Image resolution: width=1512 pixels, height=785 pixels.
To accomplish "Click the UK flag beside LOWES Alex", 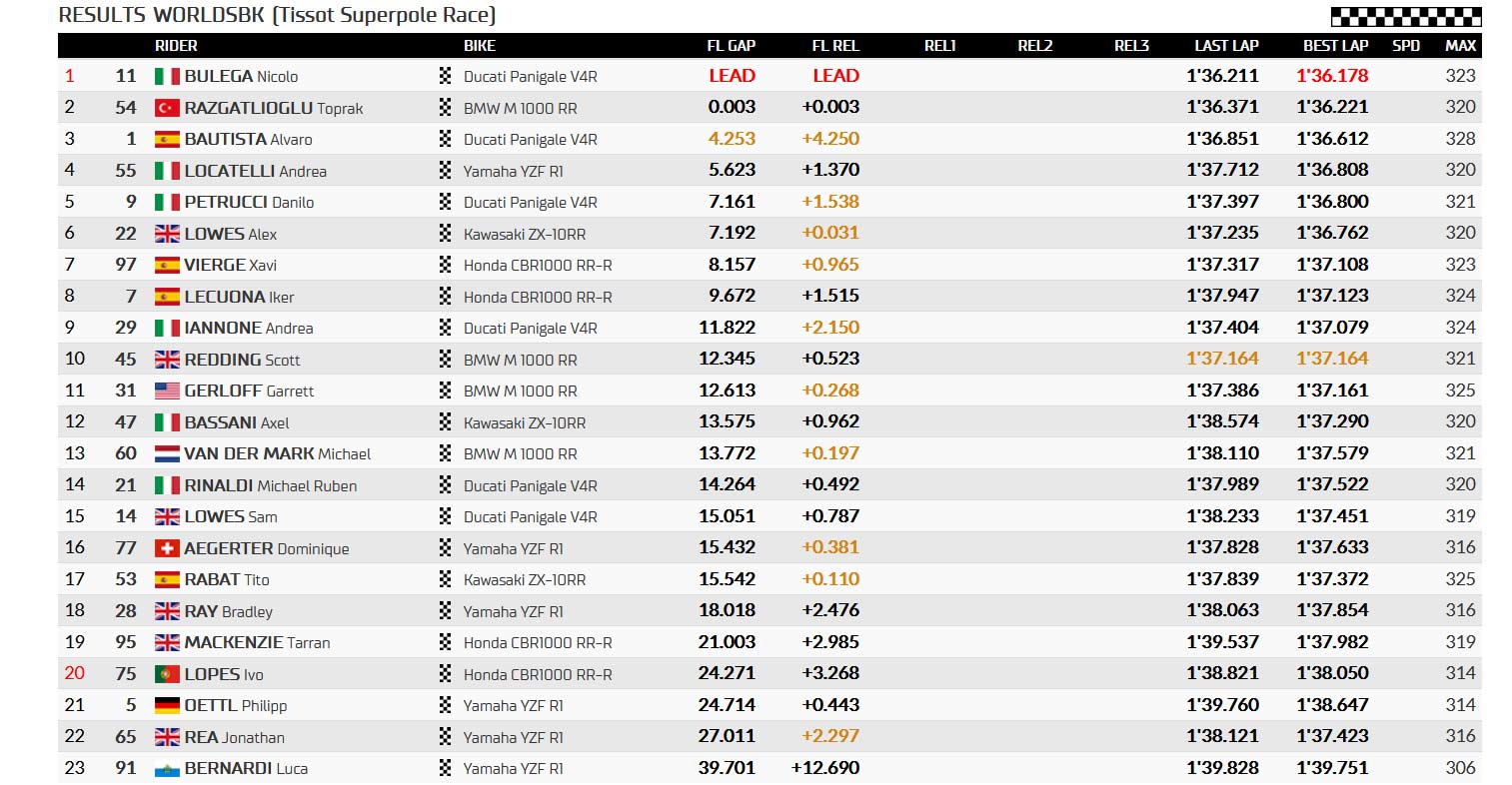I will (x=167, y=234).
